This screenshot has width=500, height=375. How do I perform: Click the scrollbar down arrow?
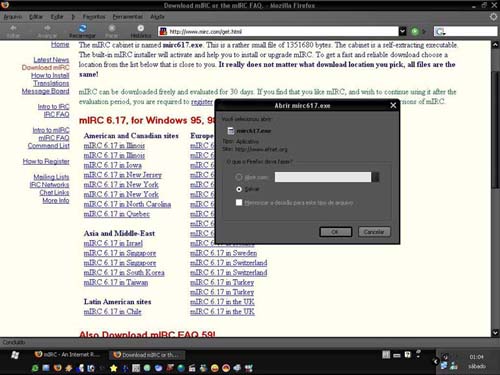(x=495, y=333)
